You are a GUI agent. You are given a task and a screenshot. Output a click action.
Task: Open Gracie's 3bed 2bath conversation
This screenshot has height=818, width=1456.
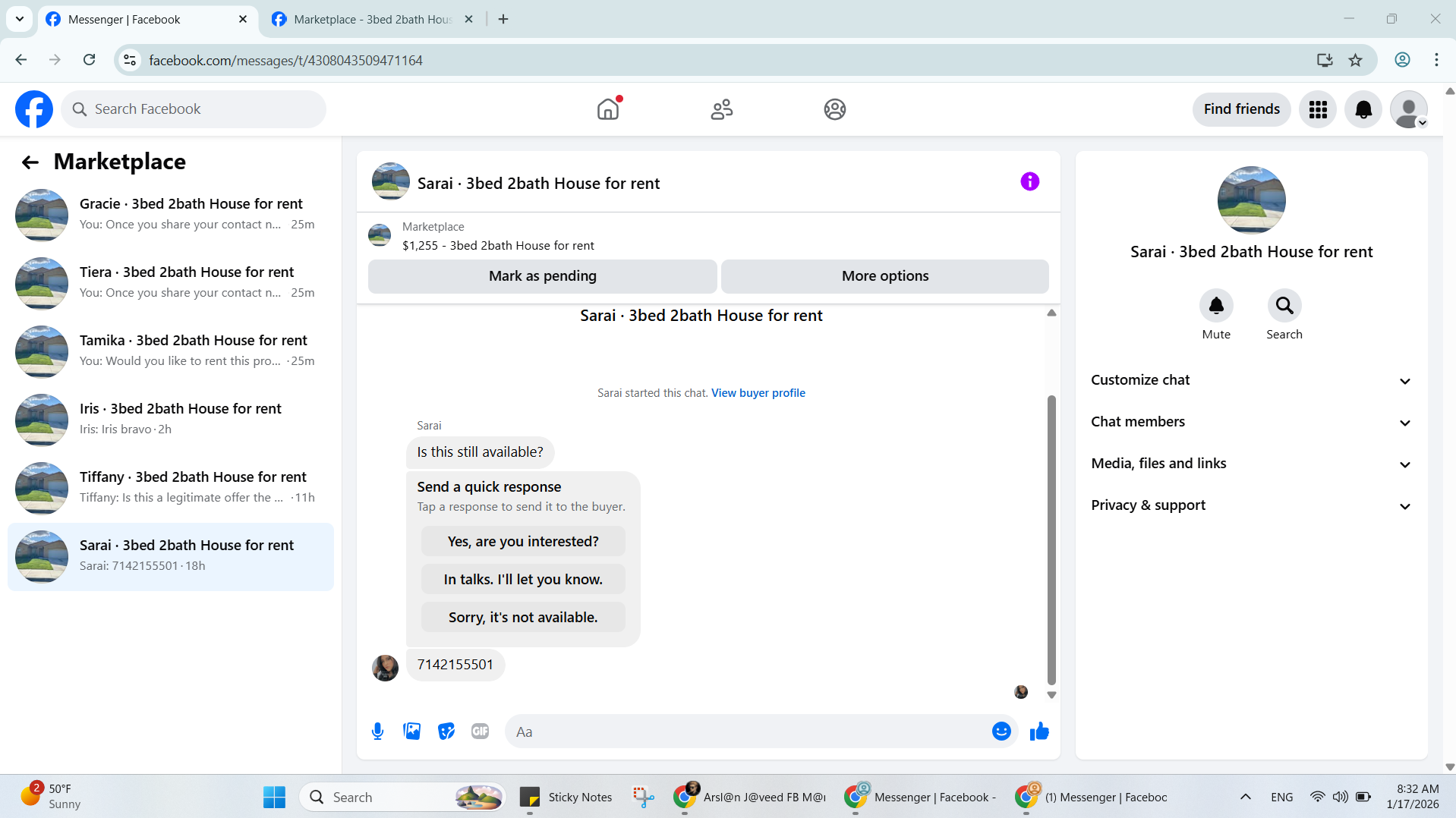[171, 215]
